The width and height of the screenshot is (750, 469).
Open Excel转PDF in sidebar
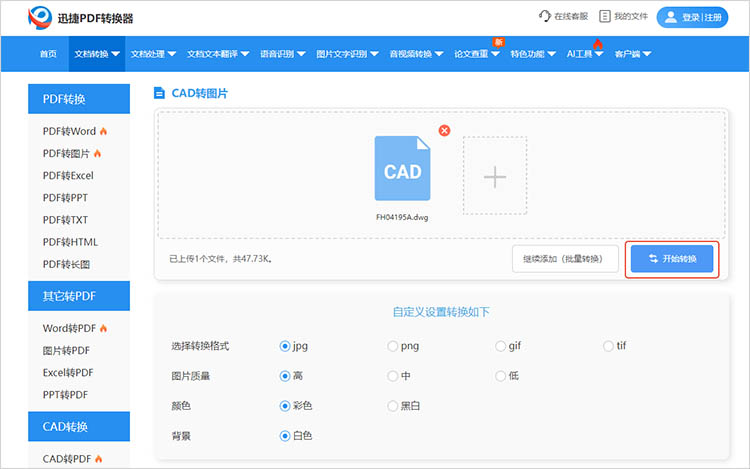68,372
